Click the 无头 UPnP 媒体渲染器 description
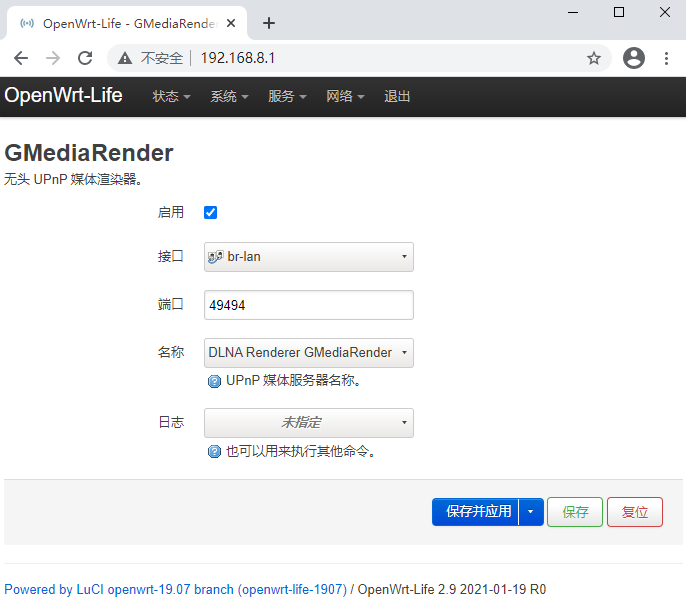 pyautogui.click(x=74, y=179)
